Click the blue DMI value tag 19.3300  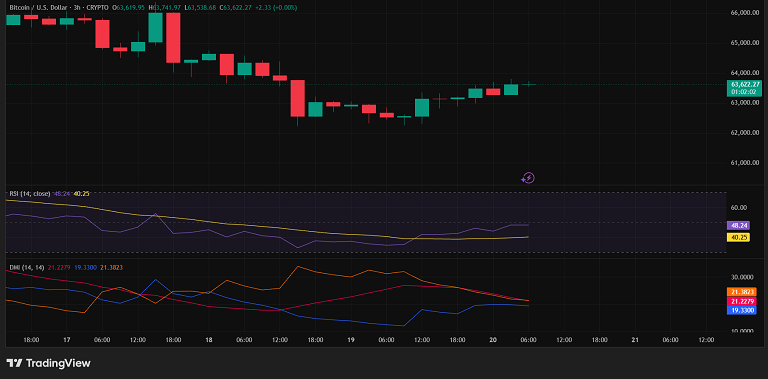742,310
